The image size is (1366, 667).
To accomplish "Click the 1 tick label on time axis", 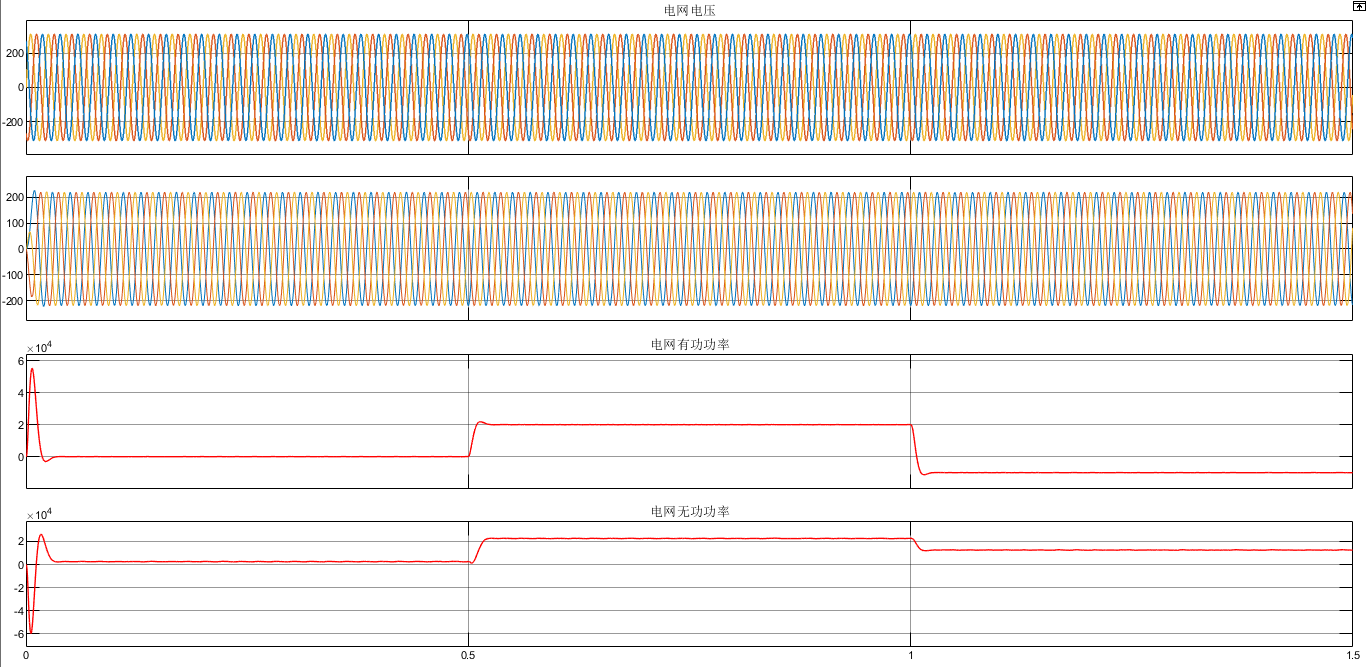I will pos(910,657).
